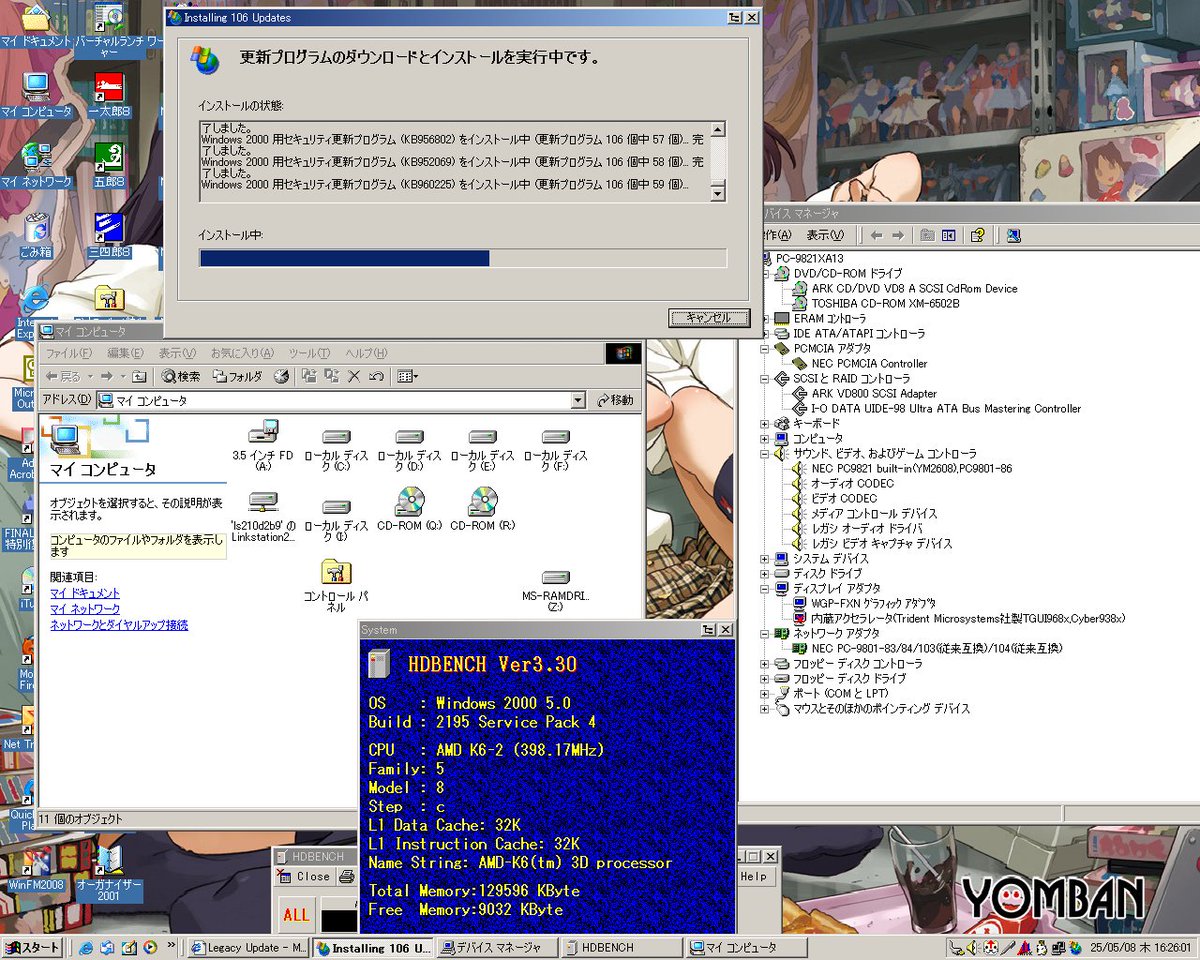
Task: Open the 一太郎8 desktop shortcut
Action: (109, 95)
